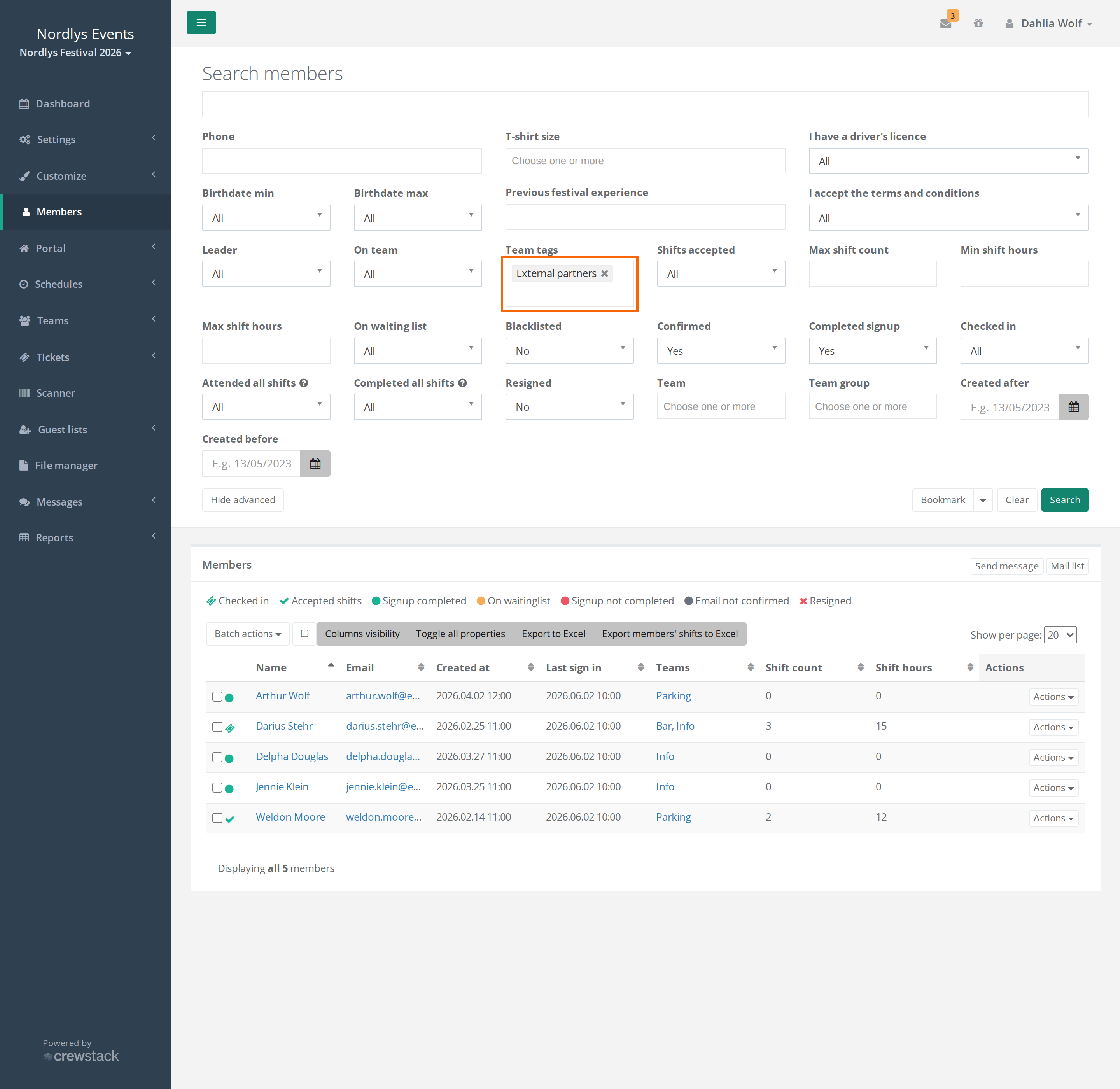Click the Phone input field

[341, 161]
